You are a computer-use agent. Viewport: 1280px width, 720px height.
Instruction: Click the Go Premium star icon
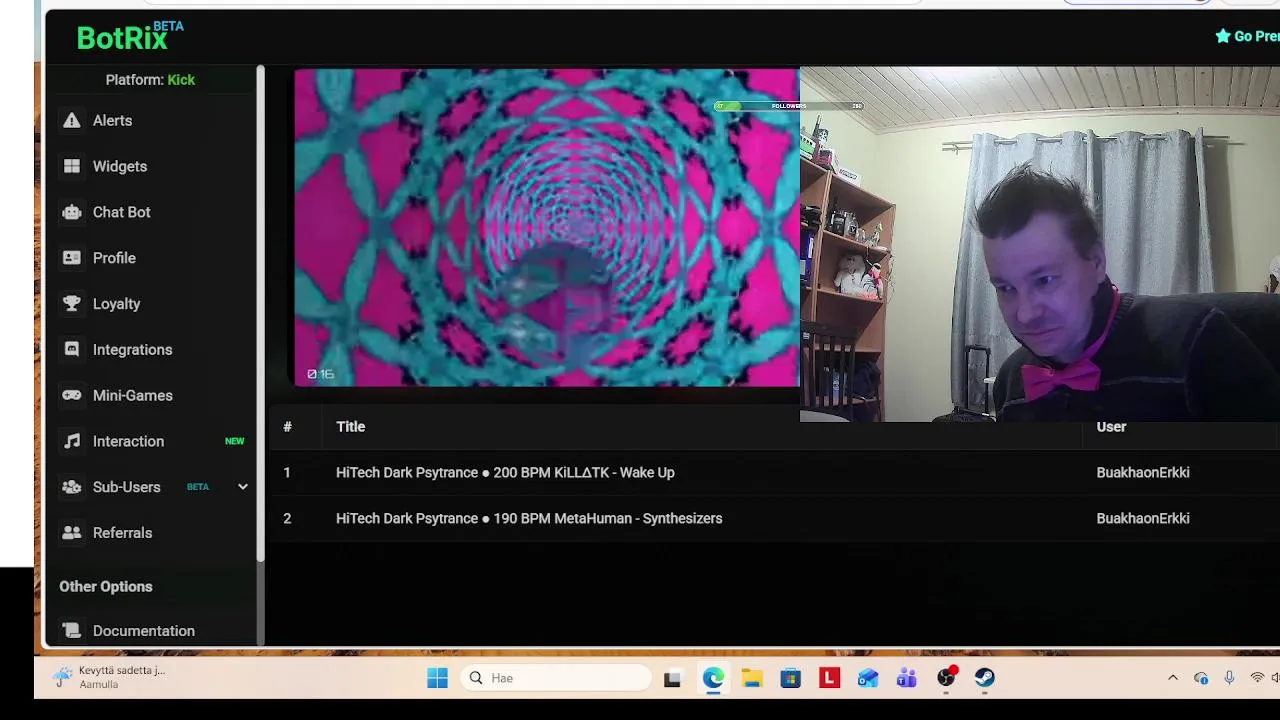(1223, 36)
